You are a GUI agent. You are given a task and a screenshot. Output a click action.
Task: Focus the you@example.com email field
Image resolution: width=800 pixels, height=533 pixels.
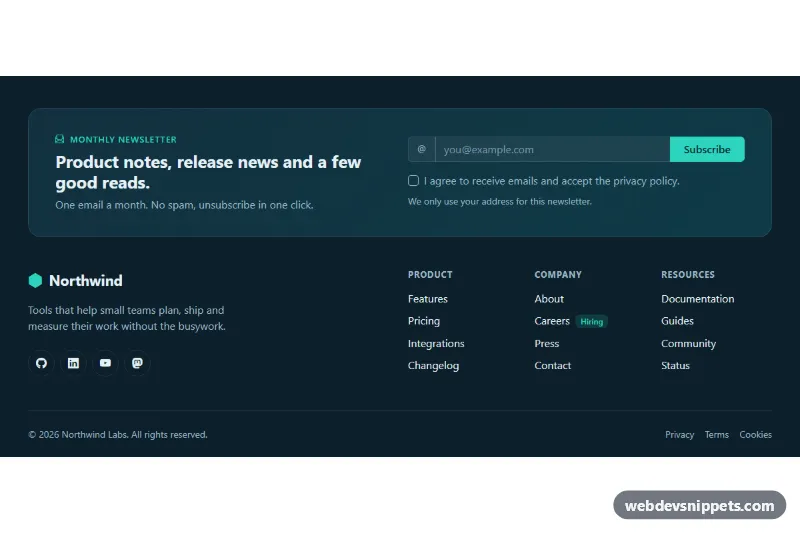(553, 149)
